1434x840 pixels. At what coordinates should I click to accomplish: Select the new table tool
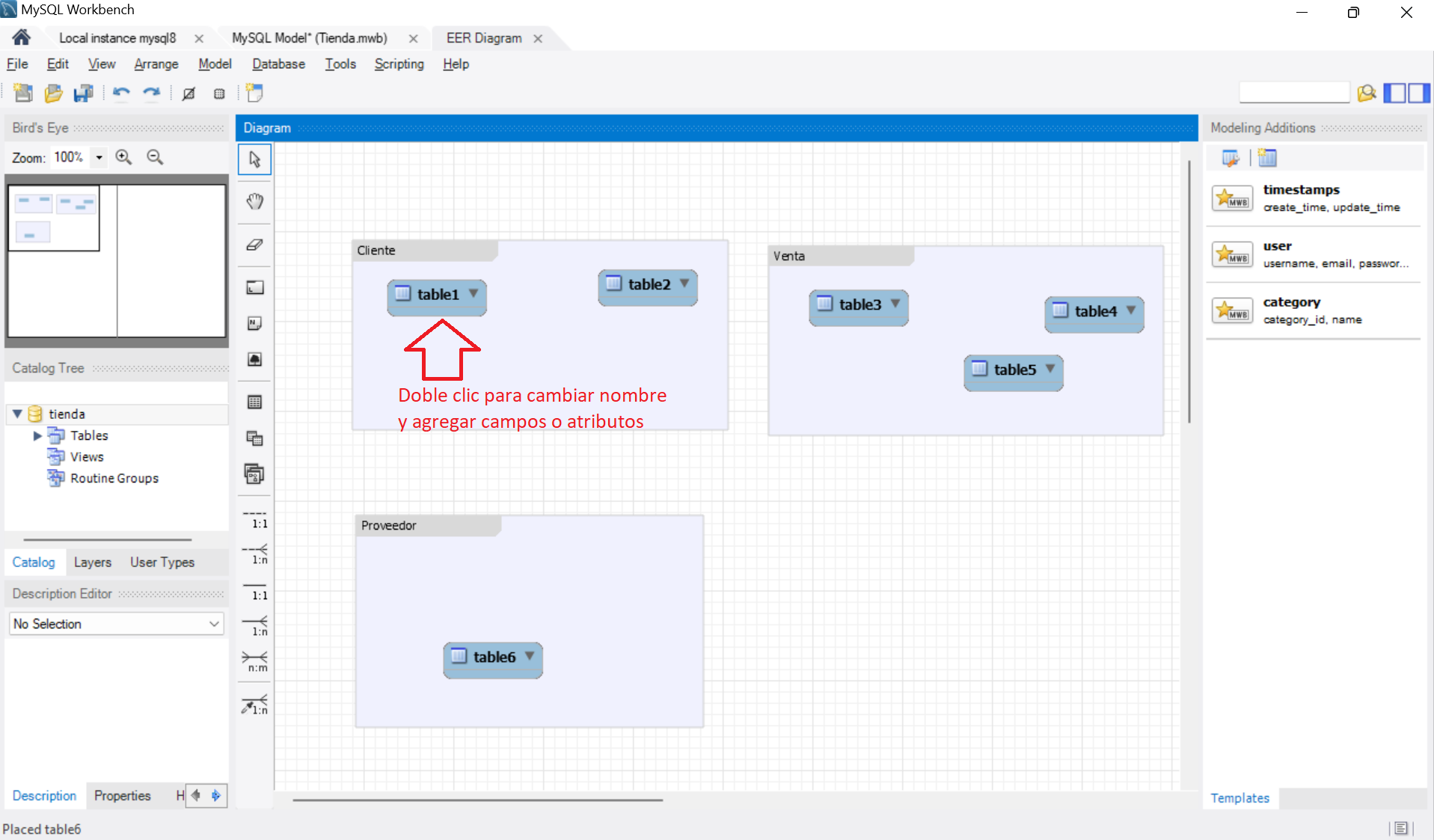coord(254,402)
